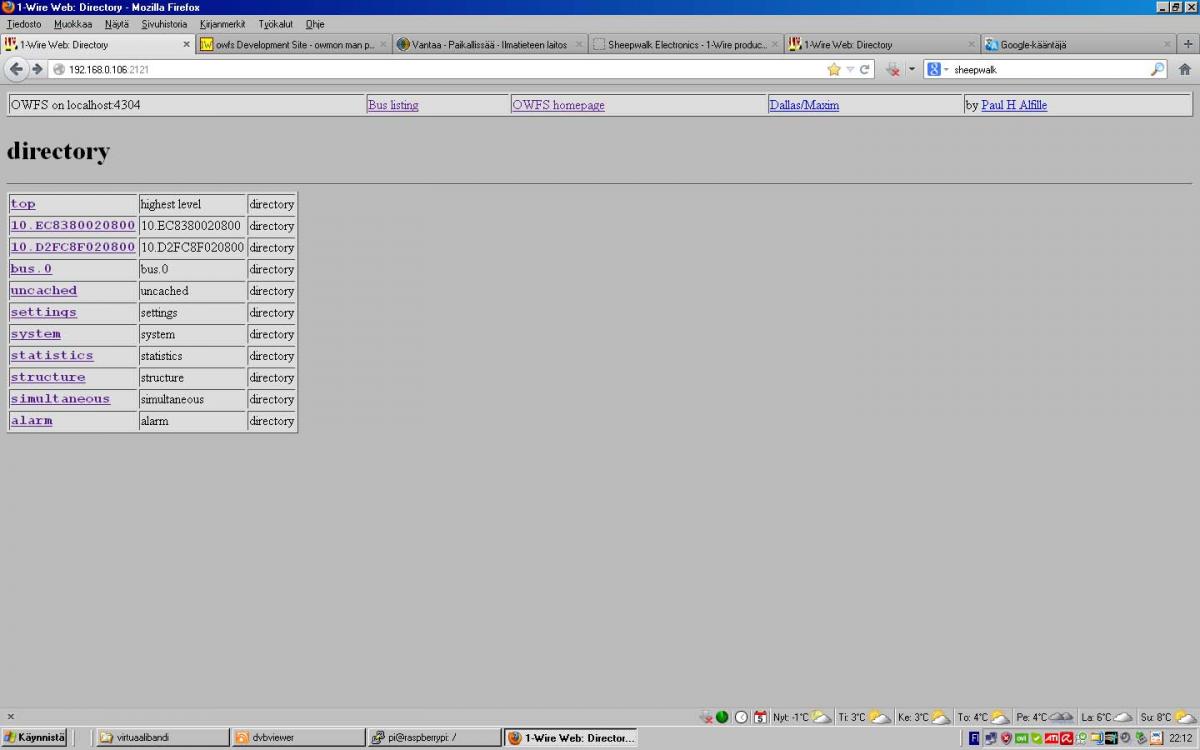Open the OWFS homepage link
The image size is (1200, 750).
[x=558, y=105]
